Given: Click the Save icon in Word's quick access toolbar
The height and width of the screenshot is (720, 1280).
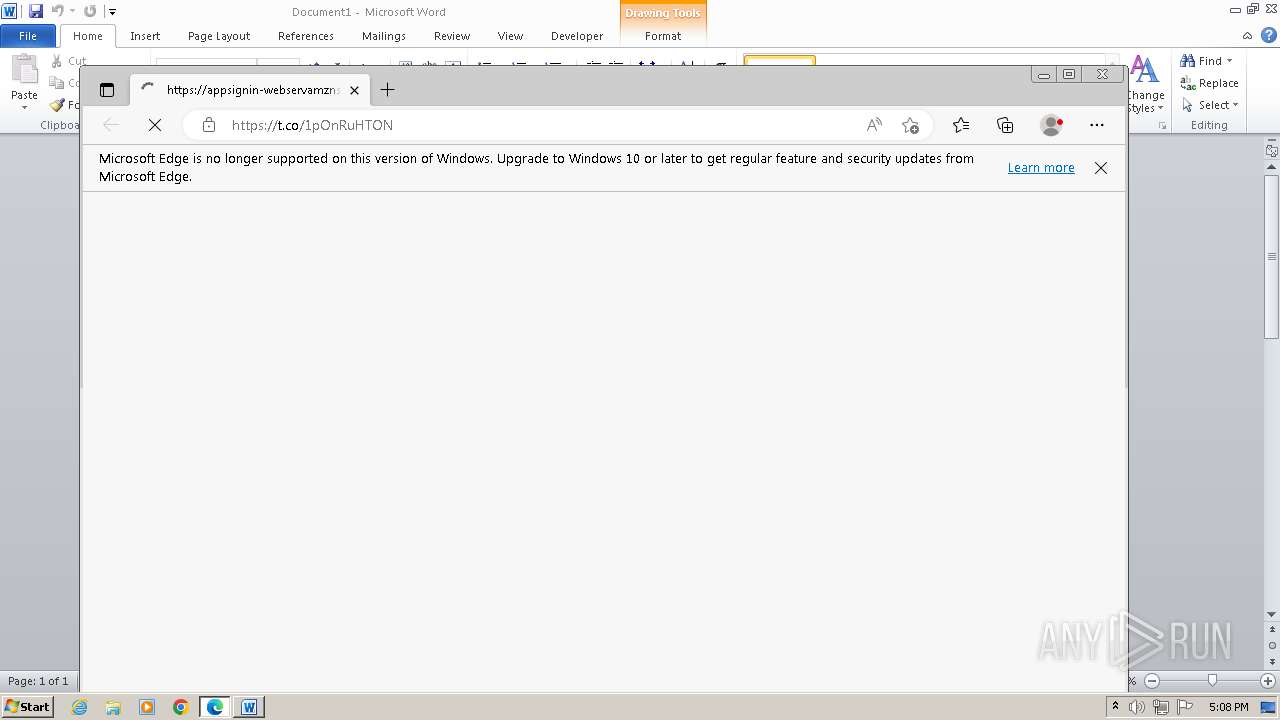Looking at the screenshot, I should point(36,11).
